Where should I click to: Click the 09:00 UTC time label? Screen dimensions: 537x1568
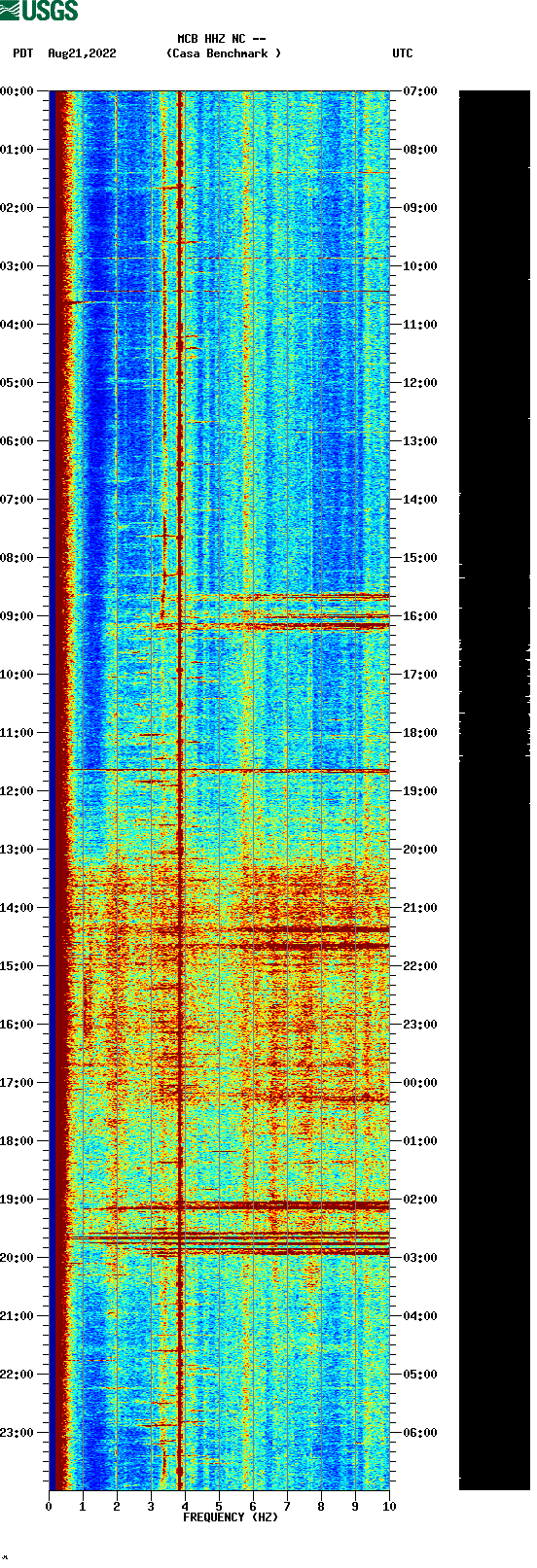[420, 208]
